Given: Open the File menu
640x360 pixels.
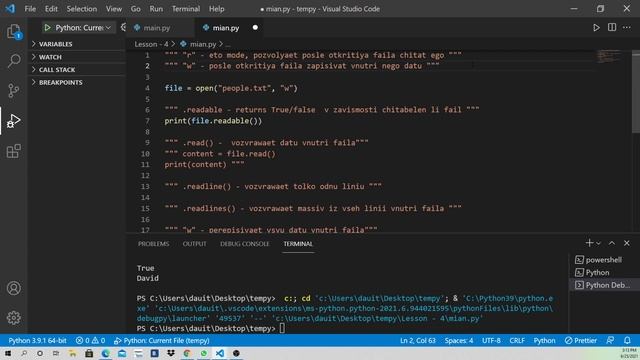Looking at the screenshot, I should click(30, 9).
